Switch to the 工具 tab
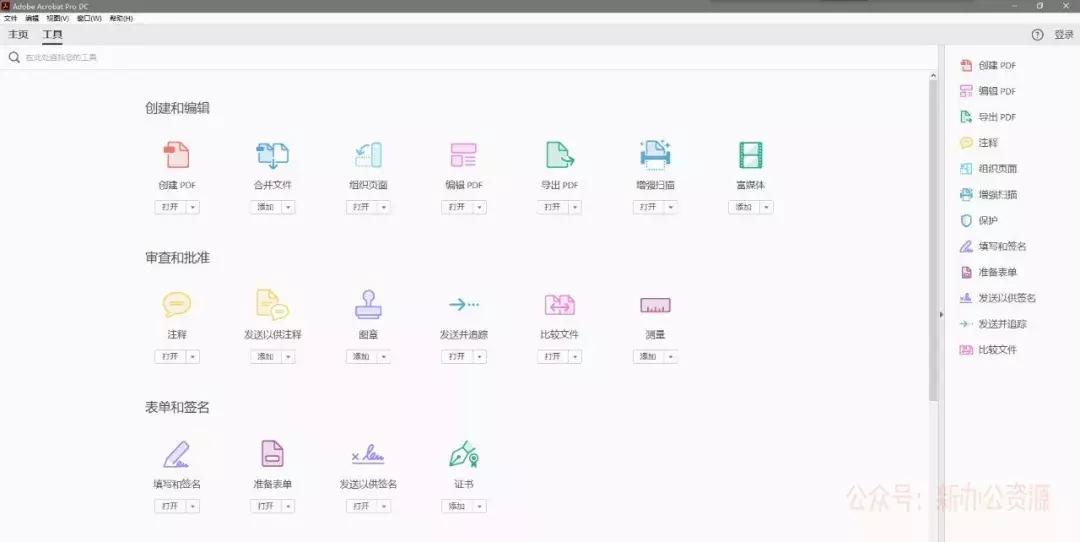 coord(52,34)
